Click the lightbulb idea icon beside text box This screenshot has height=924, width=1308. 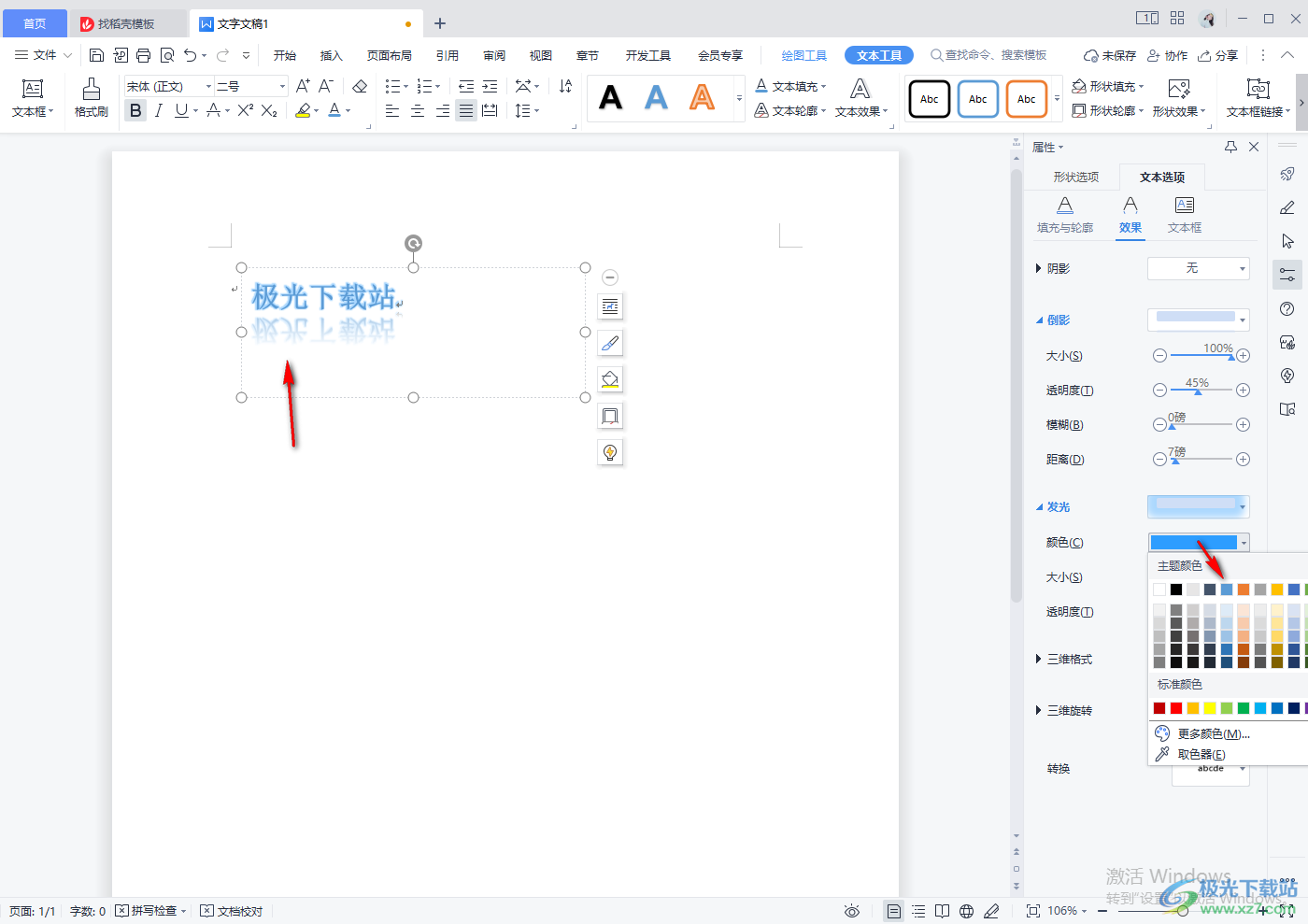610,452
